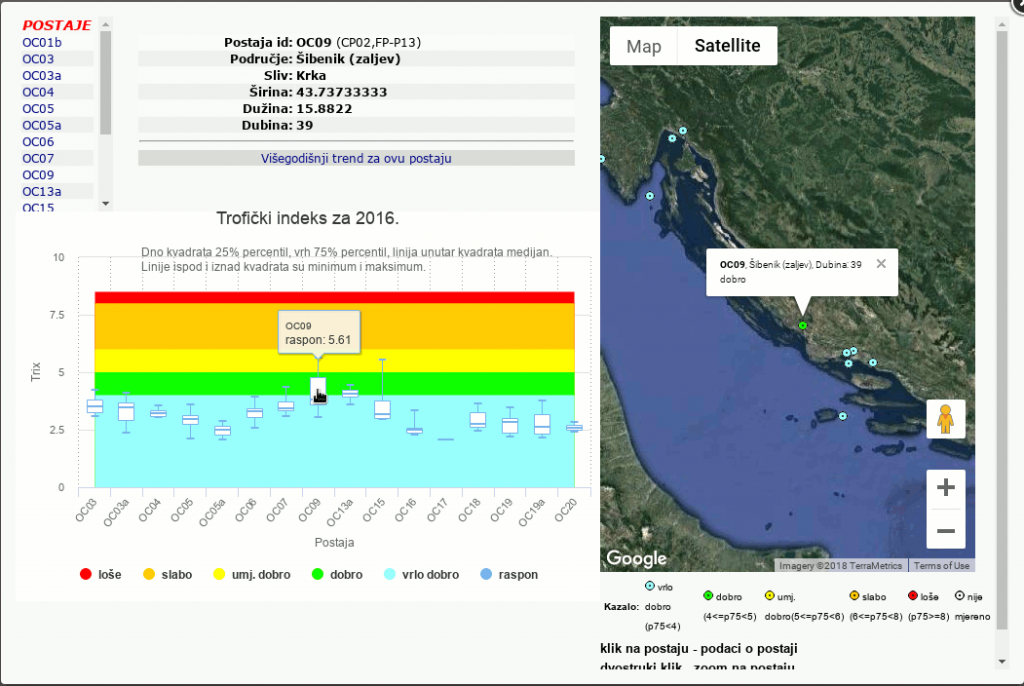The image size is (1024, 686).
Task: Select station OC05a in the list
Action: (x=42, y=125)
